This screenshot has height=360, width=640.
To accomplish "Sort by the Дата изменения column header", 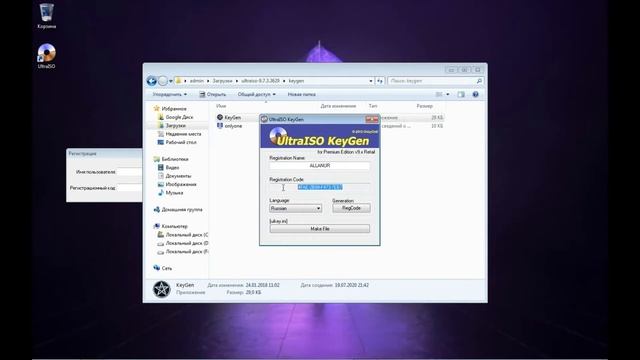I will (338, 106).
